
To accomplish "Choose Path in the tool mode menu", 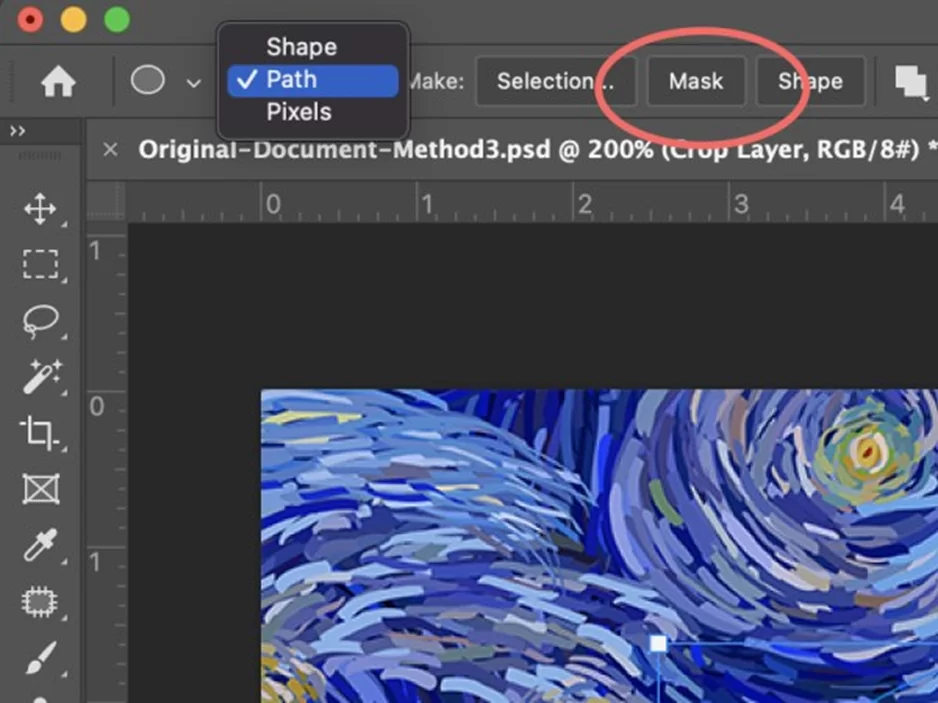I will click(313, 80).
